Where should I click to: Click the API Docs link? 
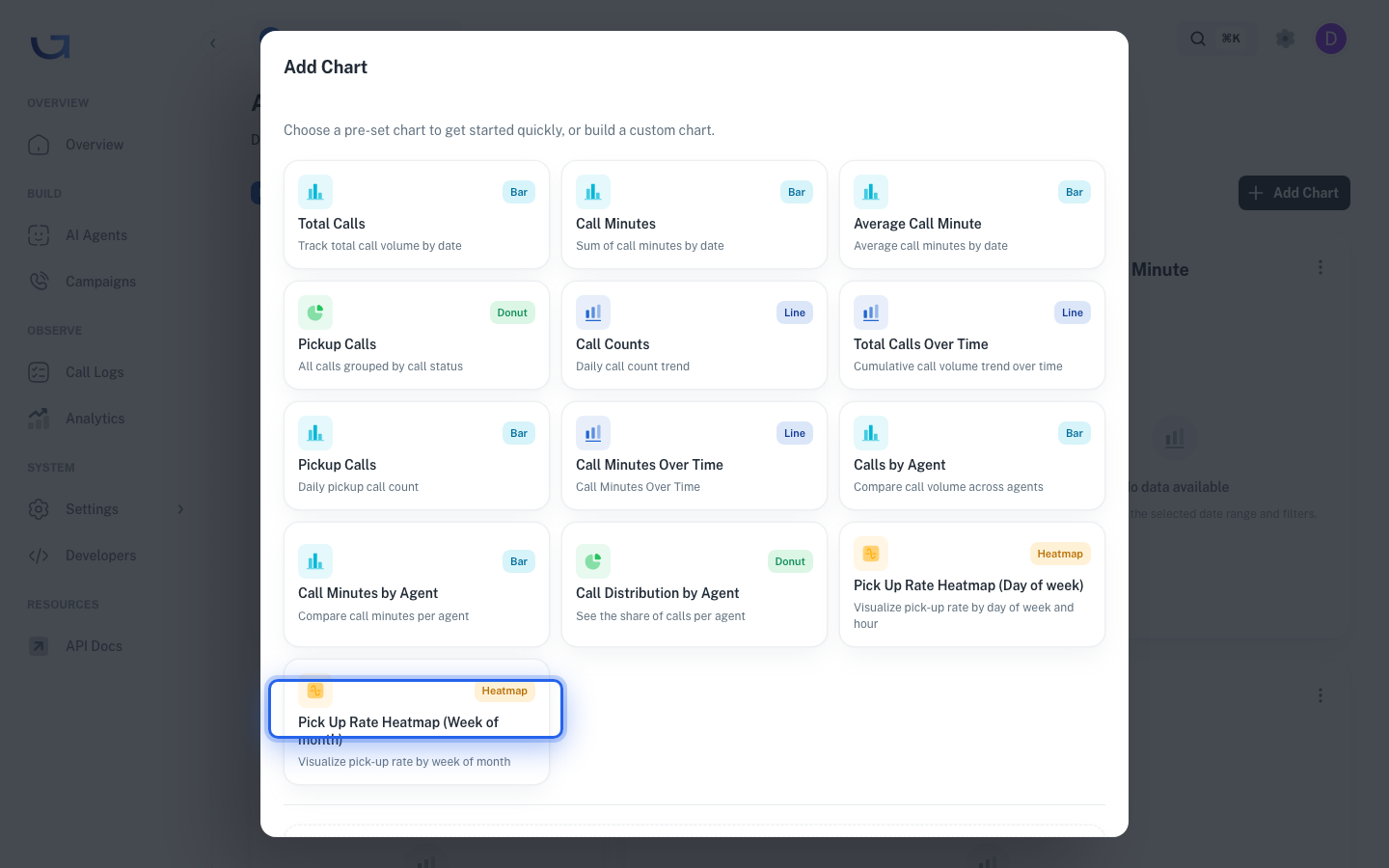[94, 646]
